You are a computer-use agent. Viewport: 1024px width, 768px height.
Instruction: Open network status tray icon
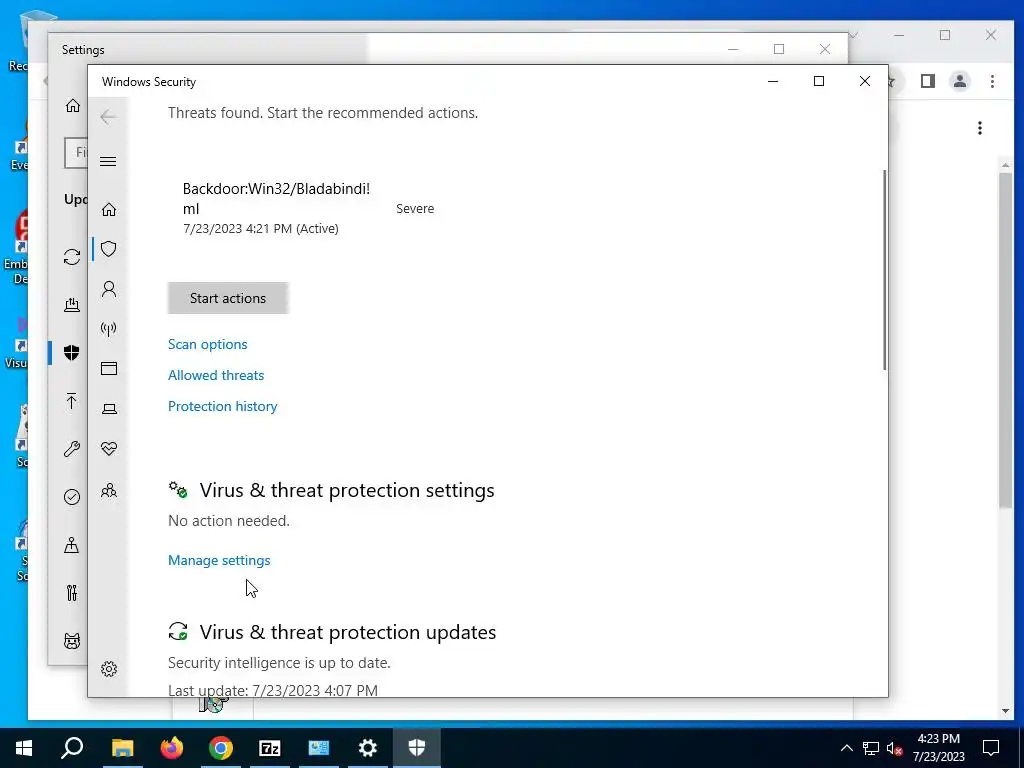click(x=871, y=748)
